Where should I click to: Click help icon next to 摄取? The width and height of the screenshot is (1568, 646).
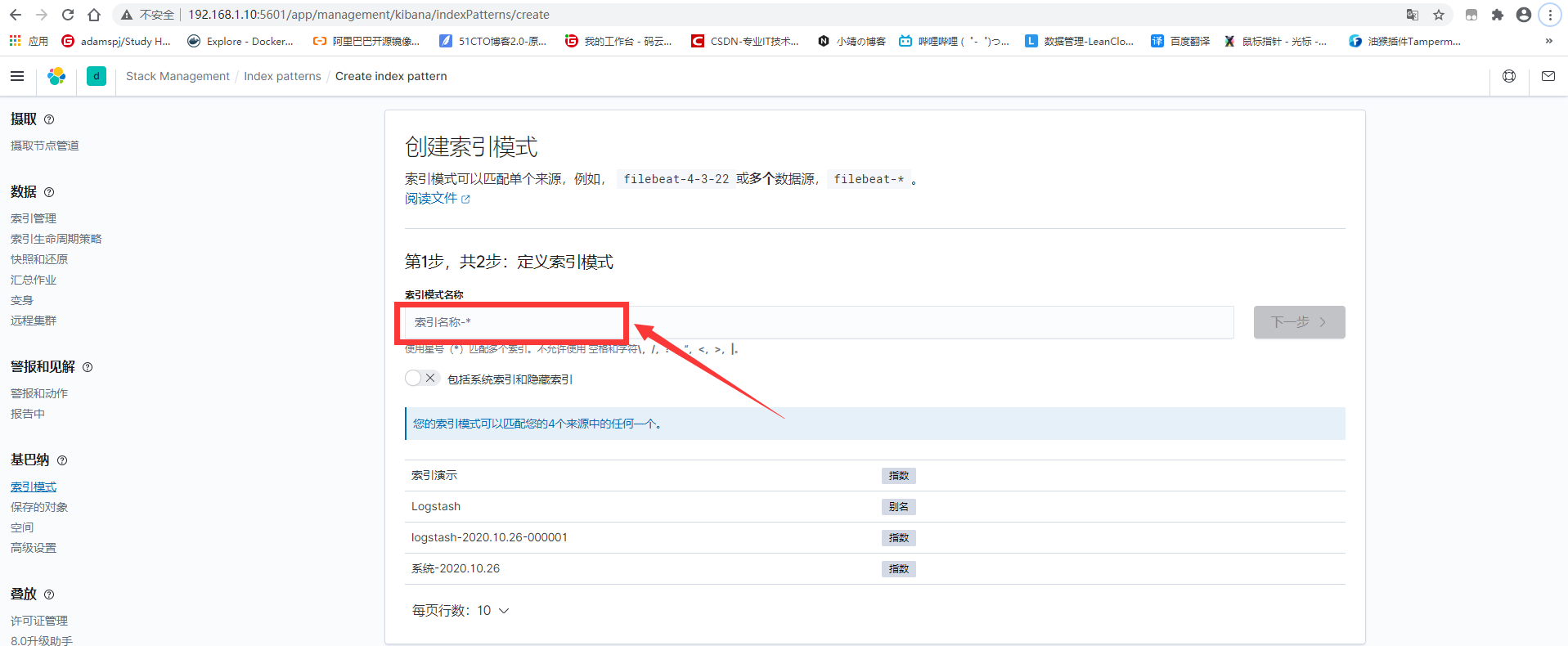49,119
